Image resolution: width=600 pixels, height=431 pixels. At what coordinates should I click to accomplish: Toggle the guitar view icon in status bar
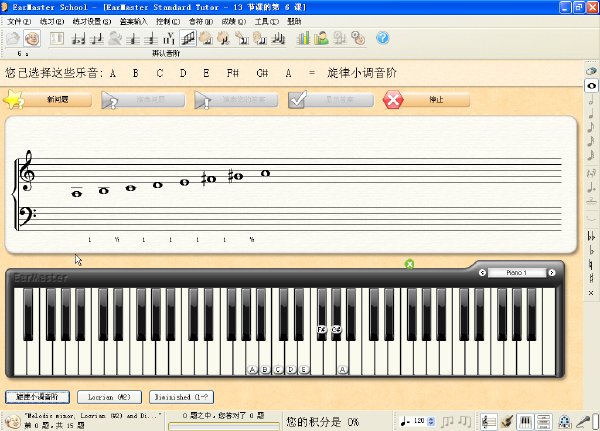coord(507,422)
